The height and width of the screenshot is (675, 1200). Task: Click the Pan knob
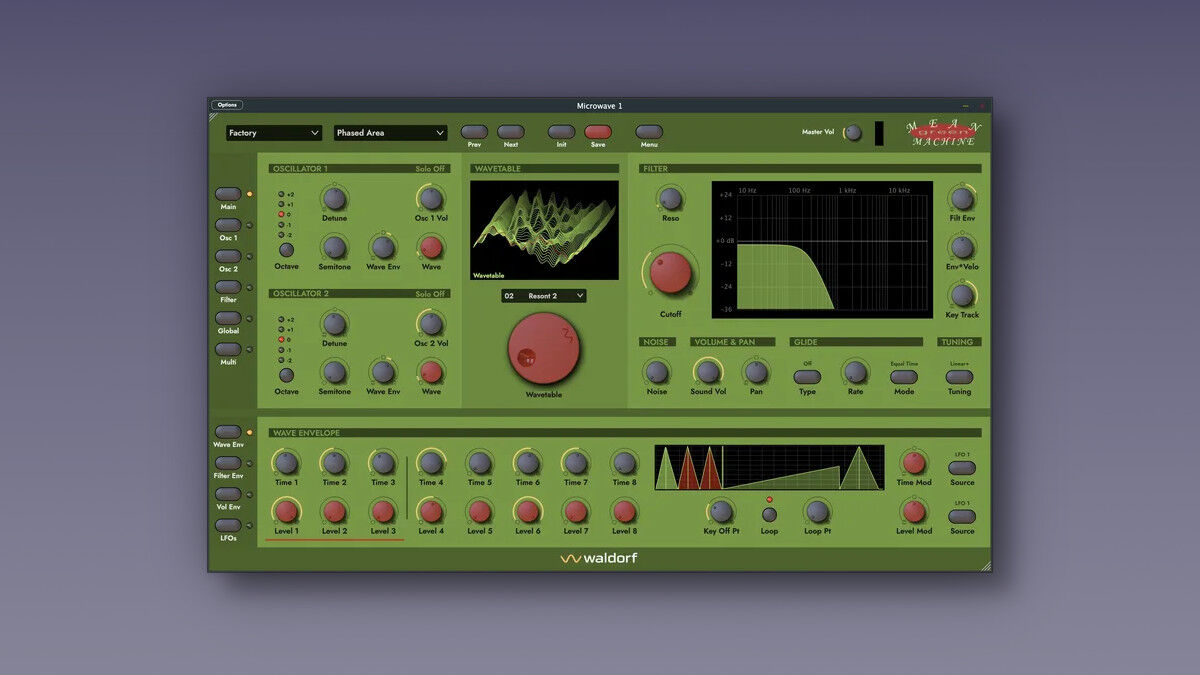point(756,372)
